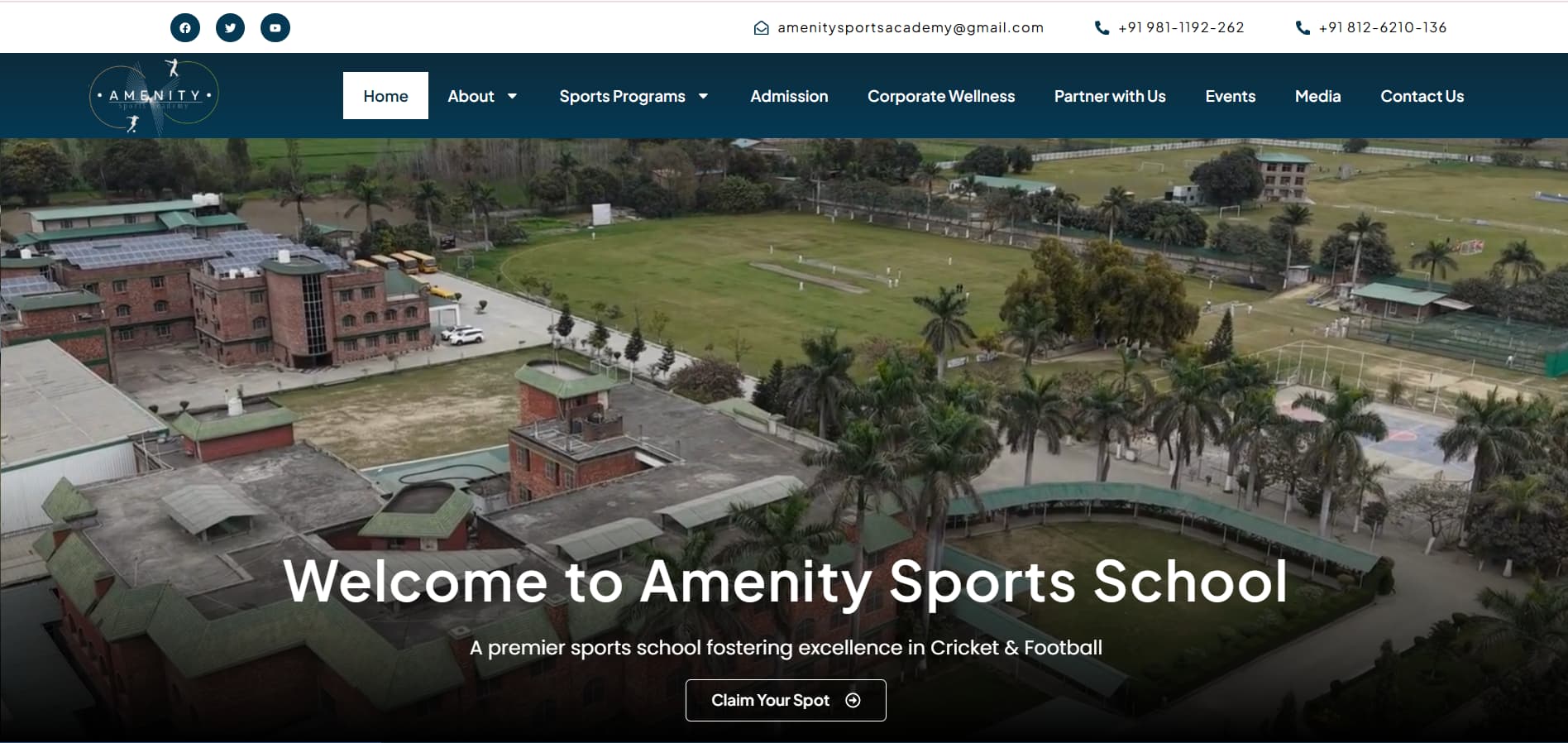
Task: Click the amenitysportsacademy@gmail.com email link
Action: coord(910,28)
